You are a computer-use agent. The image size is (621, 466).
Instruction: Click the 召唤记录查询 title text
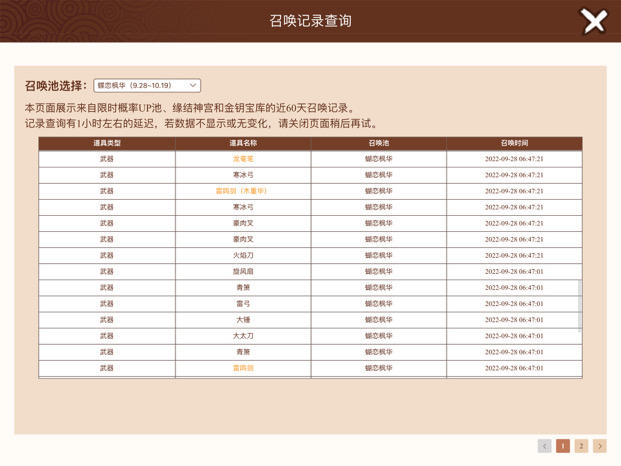[x=310, y=21]
